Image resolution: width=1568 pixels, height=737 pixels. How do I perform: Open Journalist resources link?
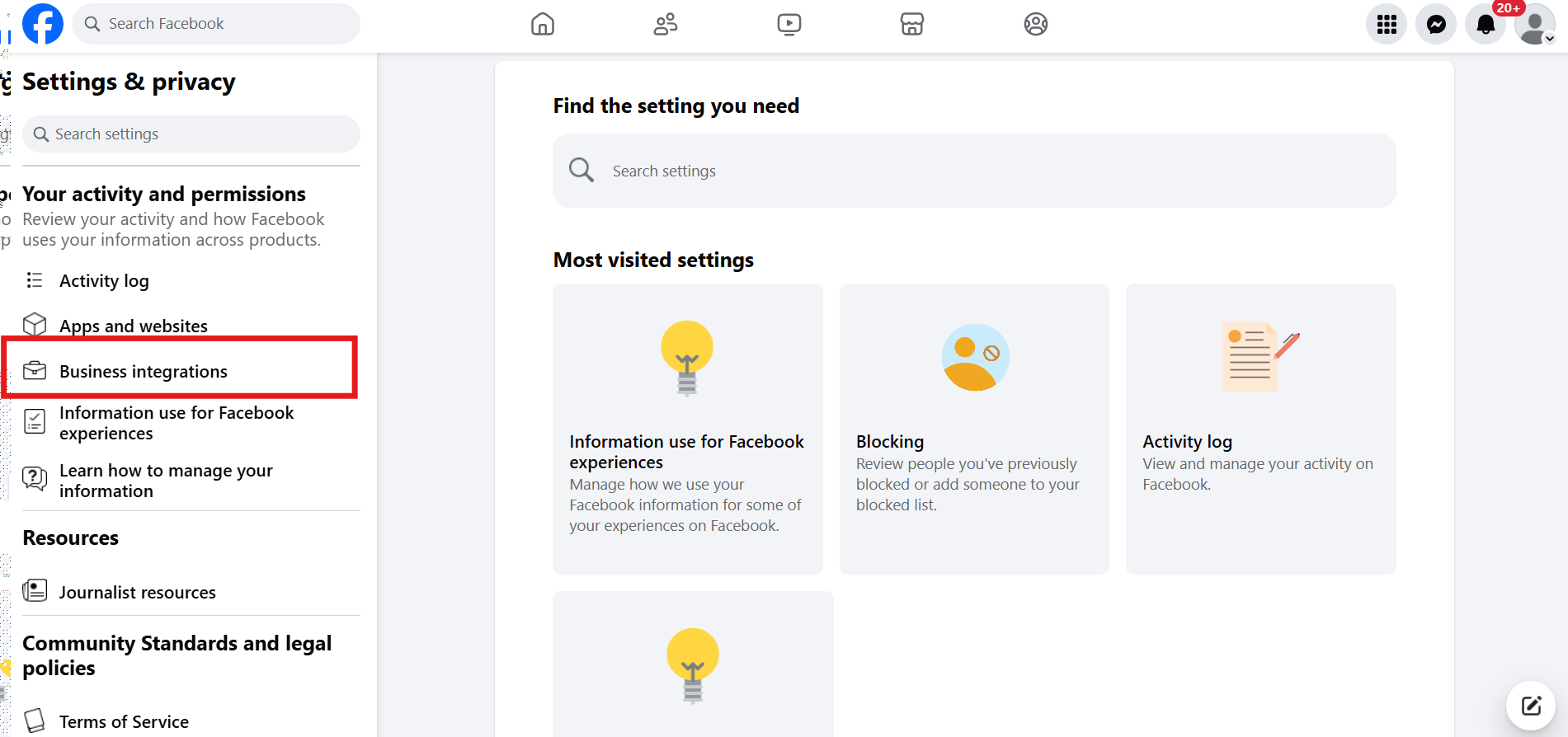pyautogui.click(x=137, y=593)
